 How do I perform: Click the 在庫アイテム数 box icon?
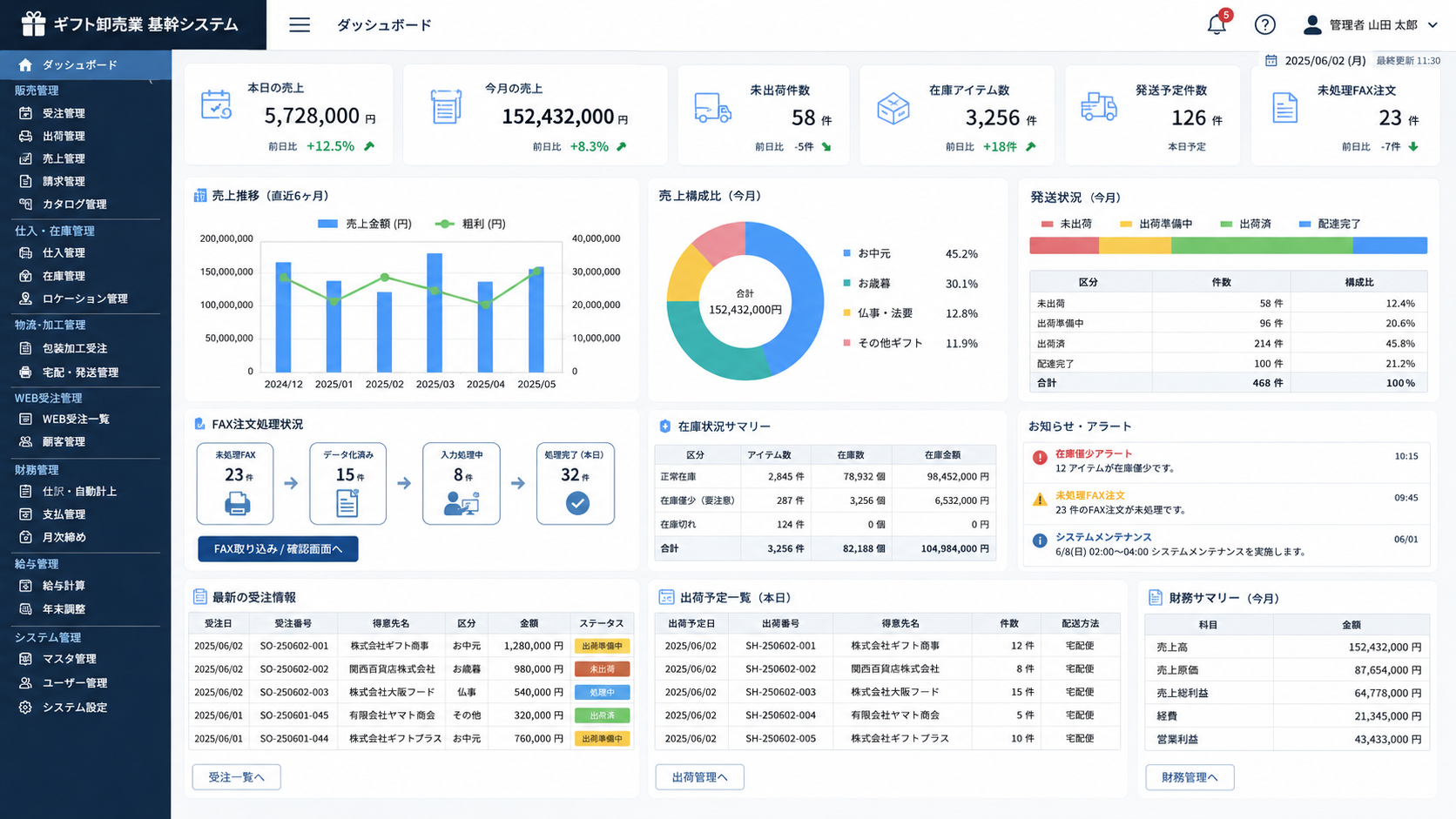pyautogui.click(x=893, y=109)
